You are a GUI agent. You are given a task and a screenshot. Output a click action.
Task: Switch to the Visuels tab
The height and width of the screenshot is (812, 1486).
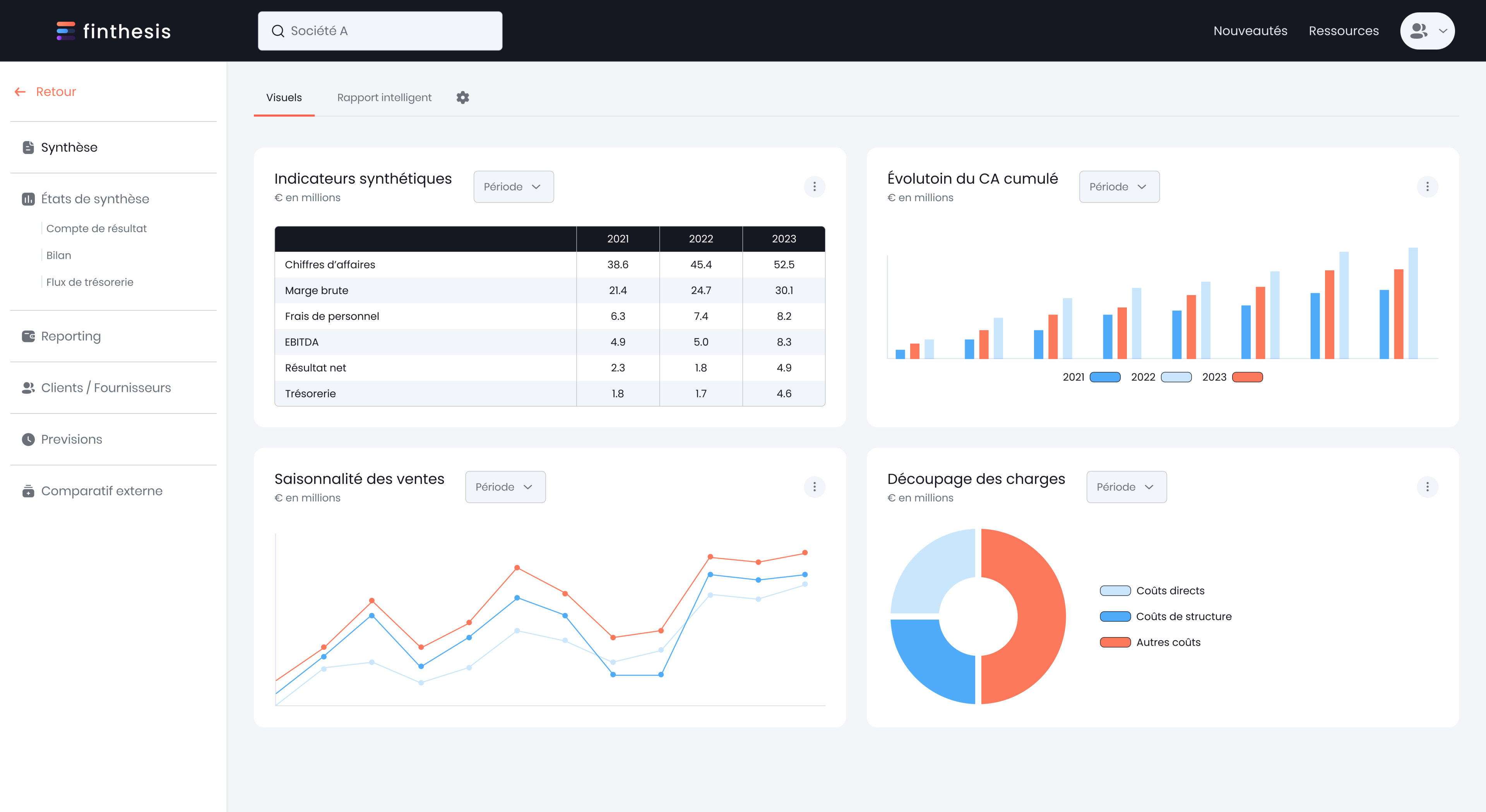point(284,97)
